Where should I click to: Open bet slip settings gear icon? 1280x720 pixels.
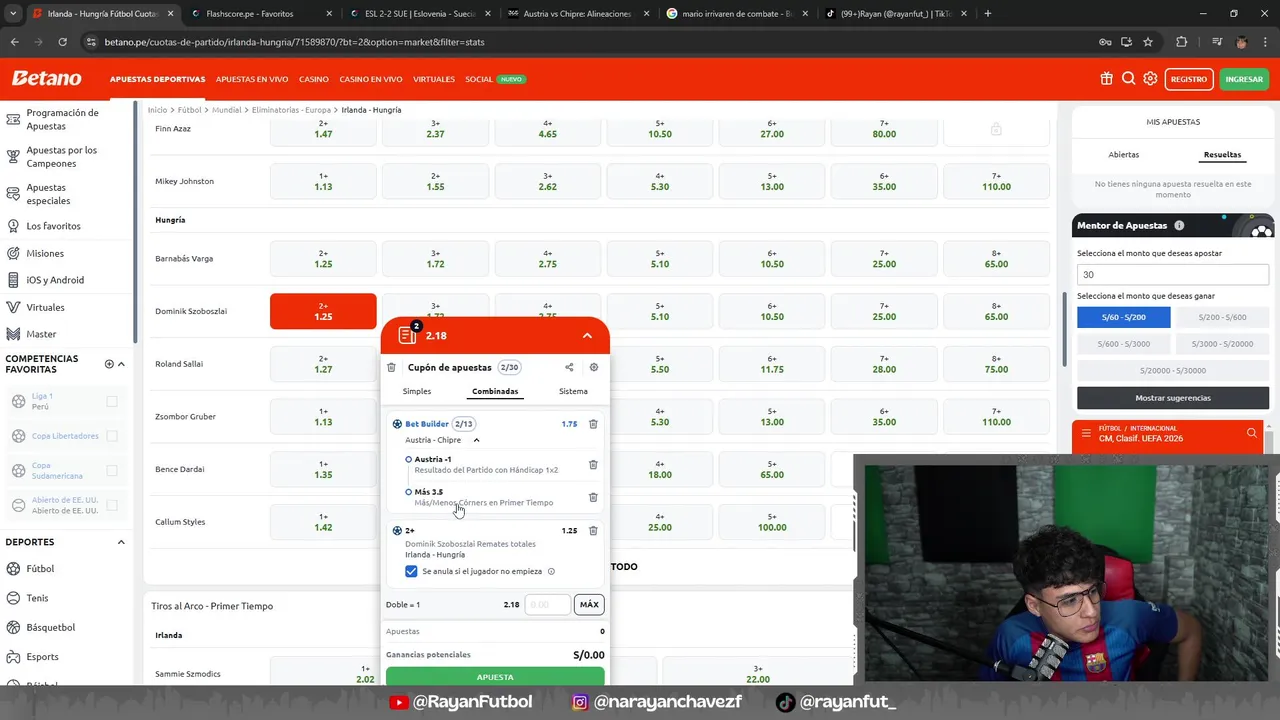(x=593, y=367)
